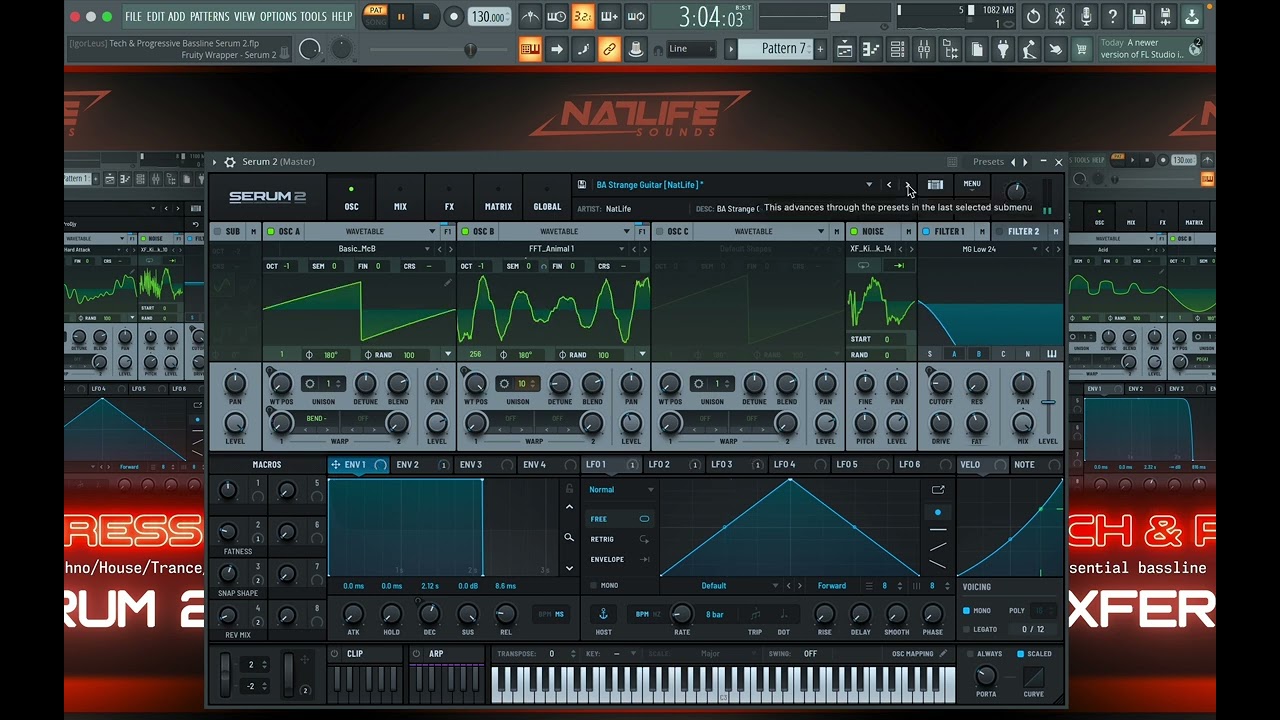
Task: Click filter routing button C
Action: coord(1003,354)
